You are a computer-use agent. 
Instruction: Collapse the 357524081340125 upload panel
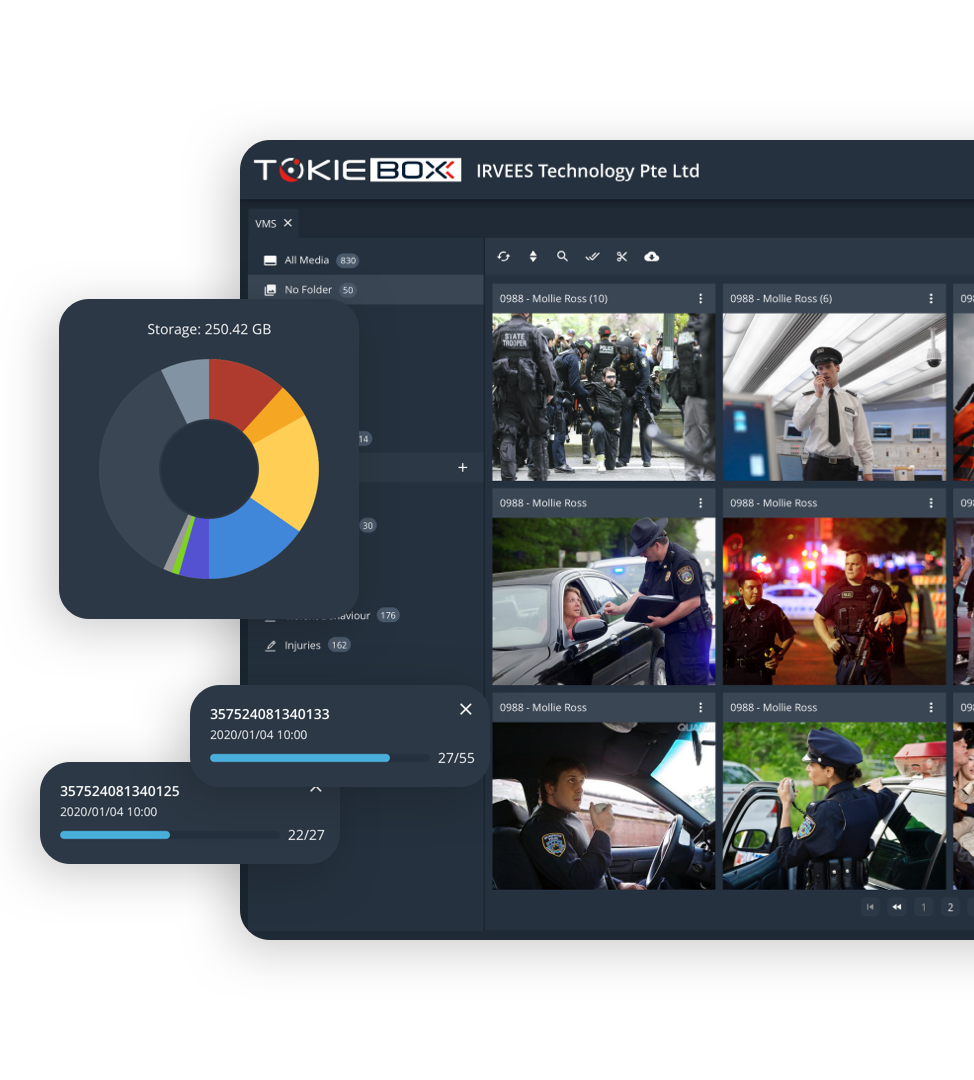[x=316, y=789]
